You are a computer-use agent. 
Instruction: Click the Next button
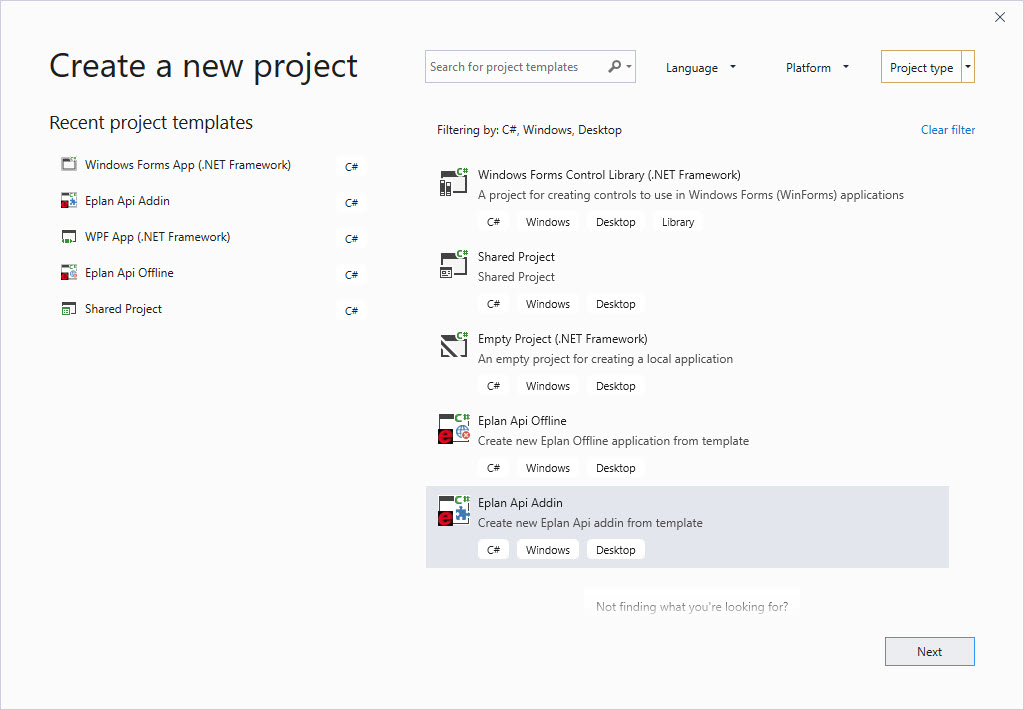point(929,651)
